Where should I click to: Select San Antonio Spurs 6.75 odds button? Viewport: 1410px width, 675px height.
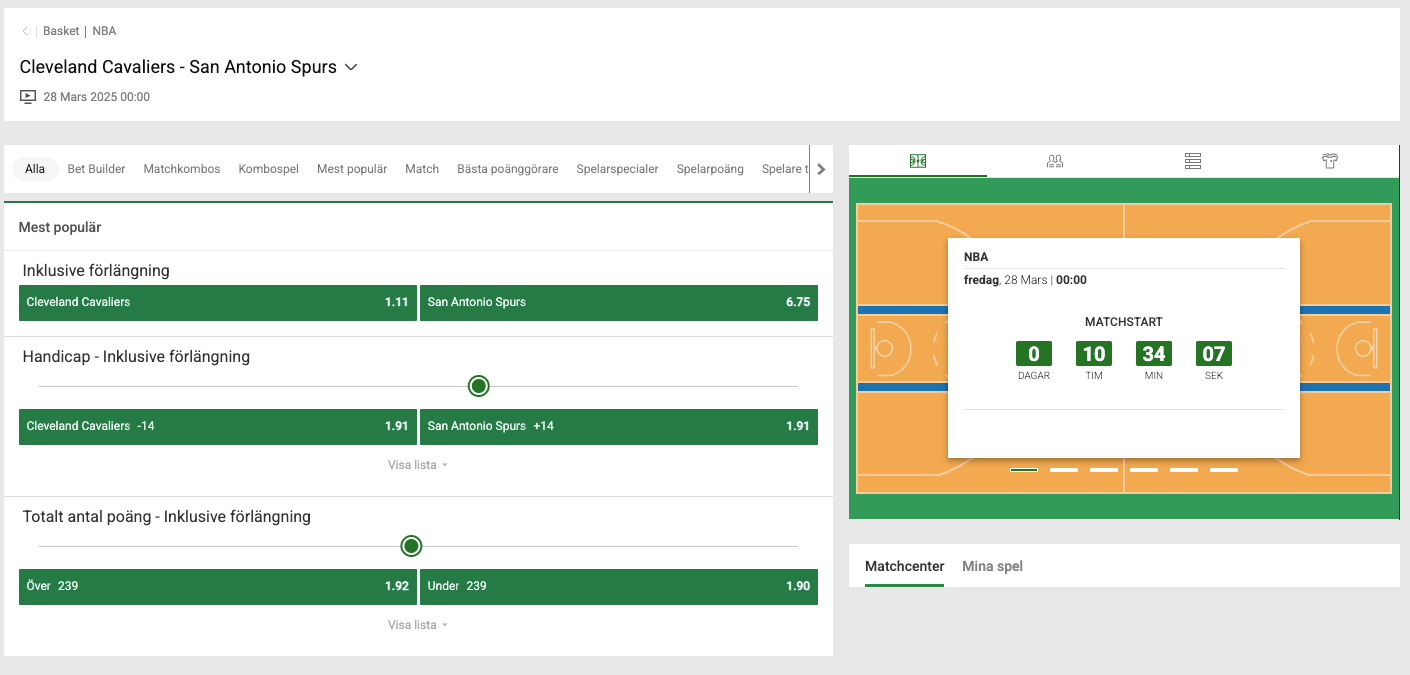(619, 302)
